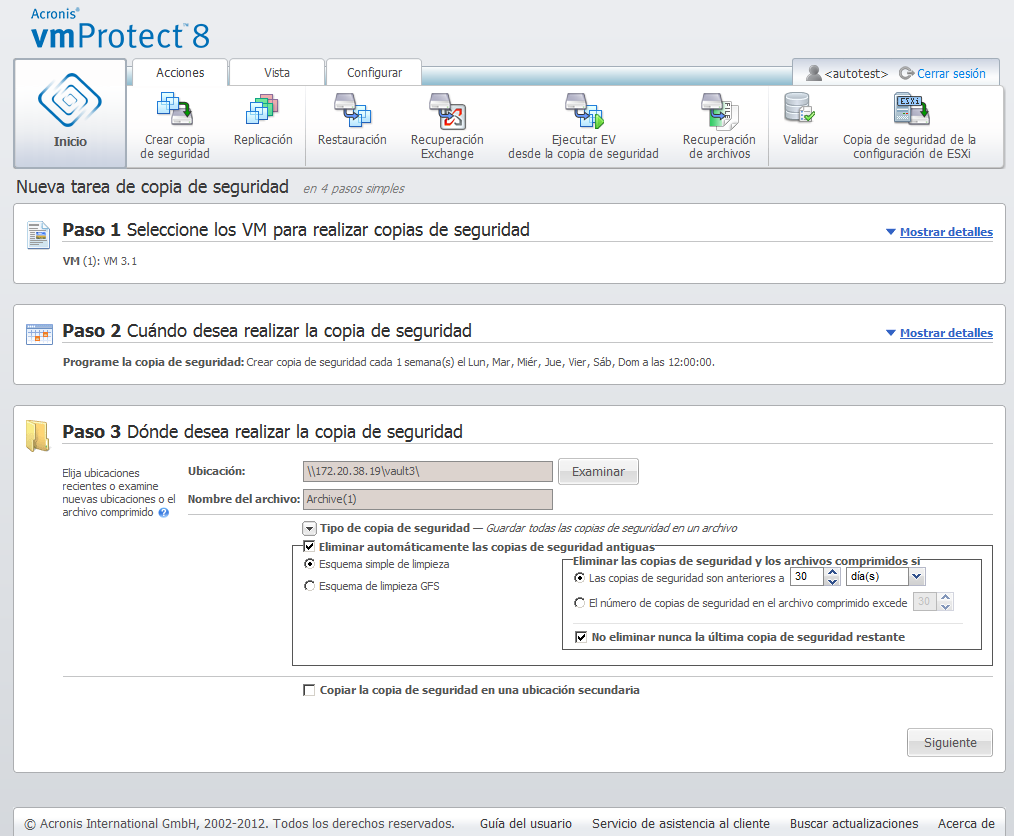Click the Acronis vmProtect 8 logo
The image size is (1014, 836).
pos(120,29)
